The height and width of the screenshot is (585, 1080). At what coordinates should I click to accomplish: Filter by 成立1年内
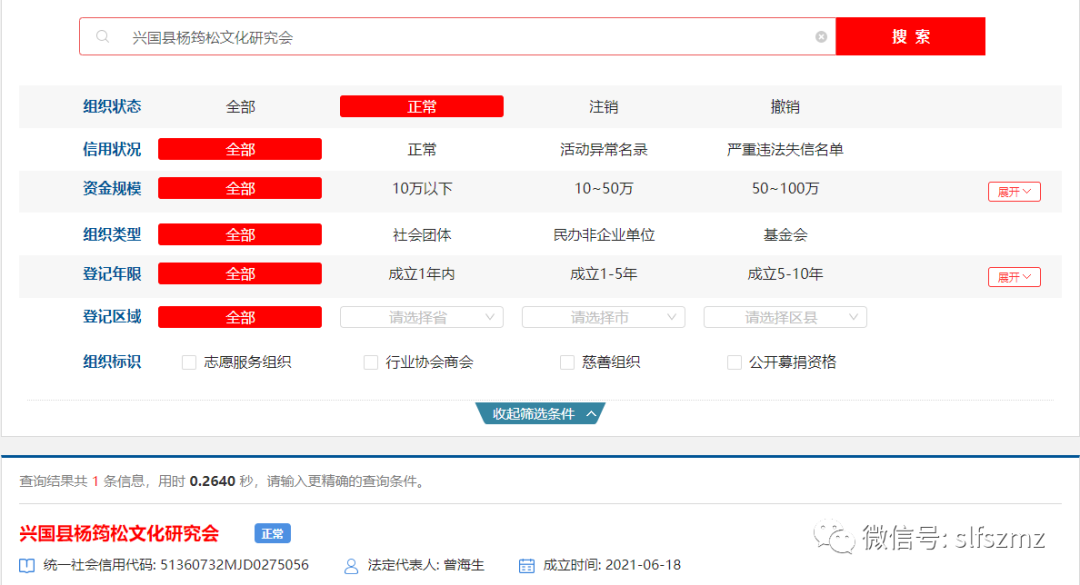(x=422, y=274)
